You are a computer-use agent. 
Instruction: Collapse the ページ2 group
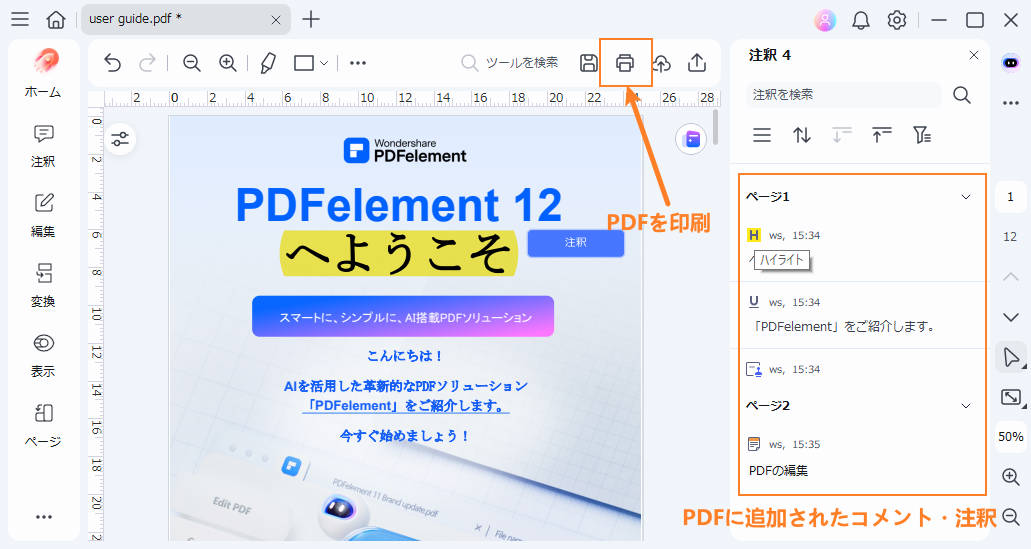pyautogui.click(x=966, y=406)
